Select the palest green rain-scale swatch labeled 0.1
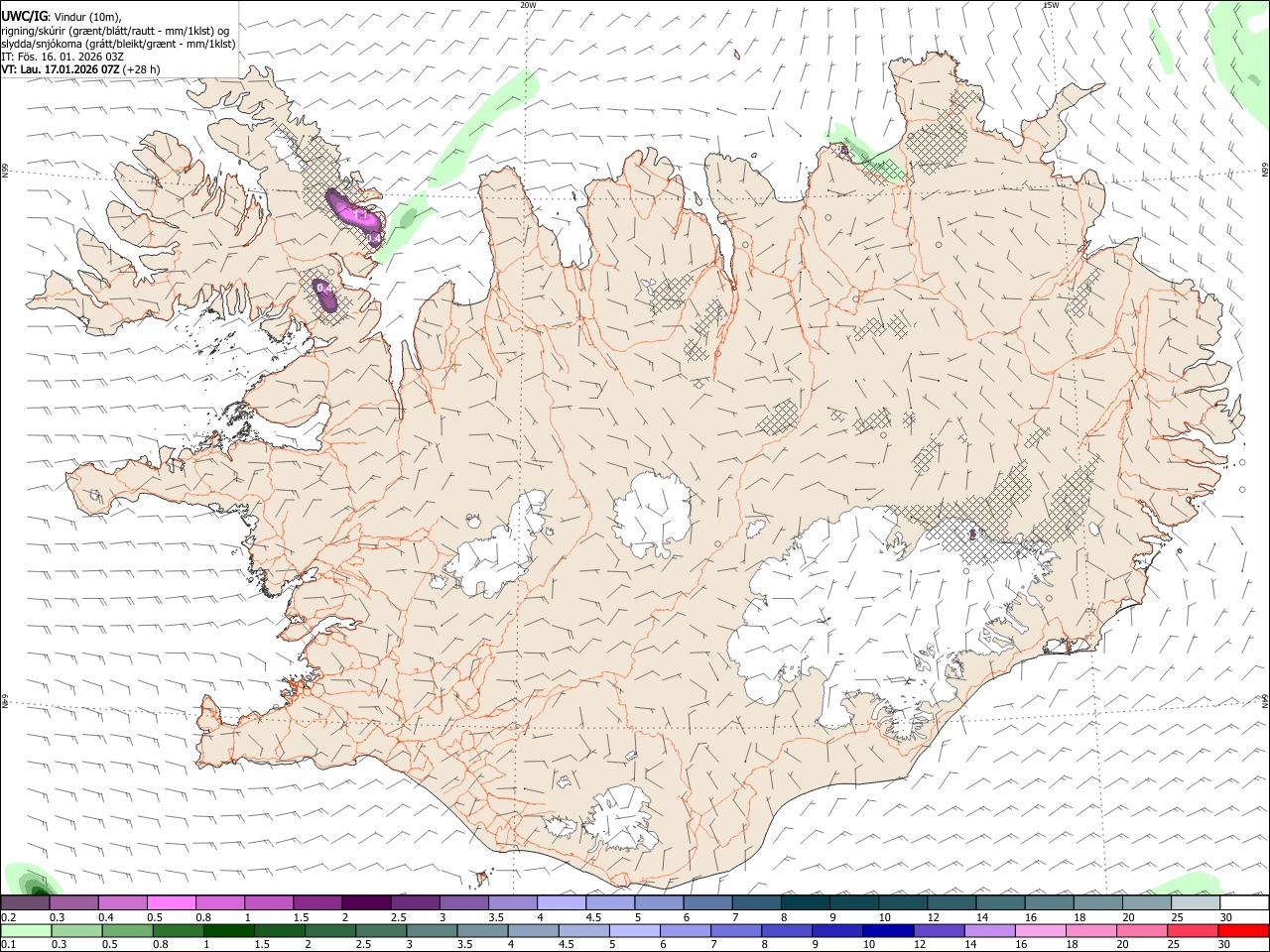This screenshot has width=1270, height=952. pos(26,931)
